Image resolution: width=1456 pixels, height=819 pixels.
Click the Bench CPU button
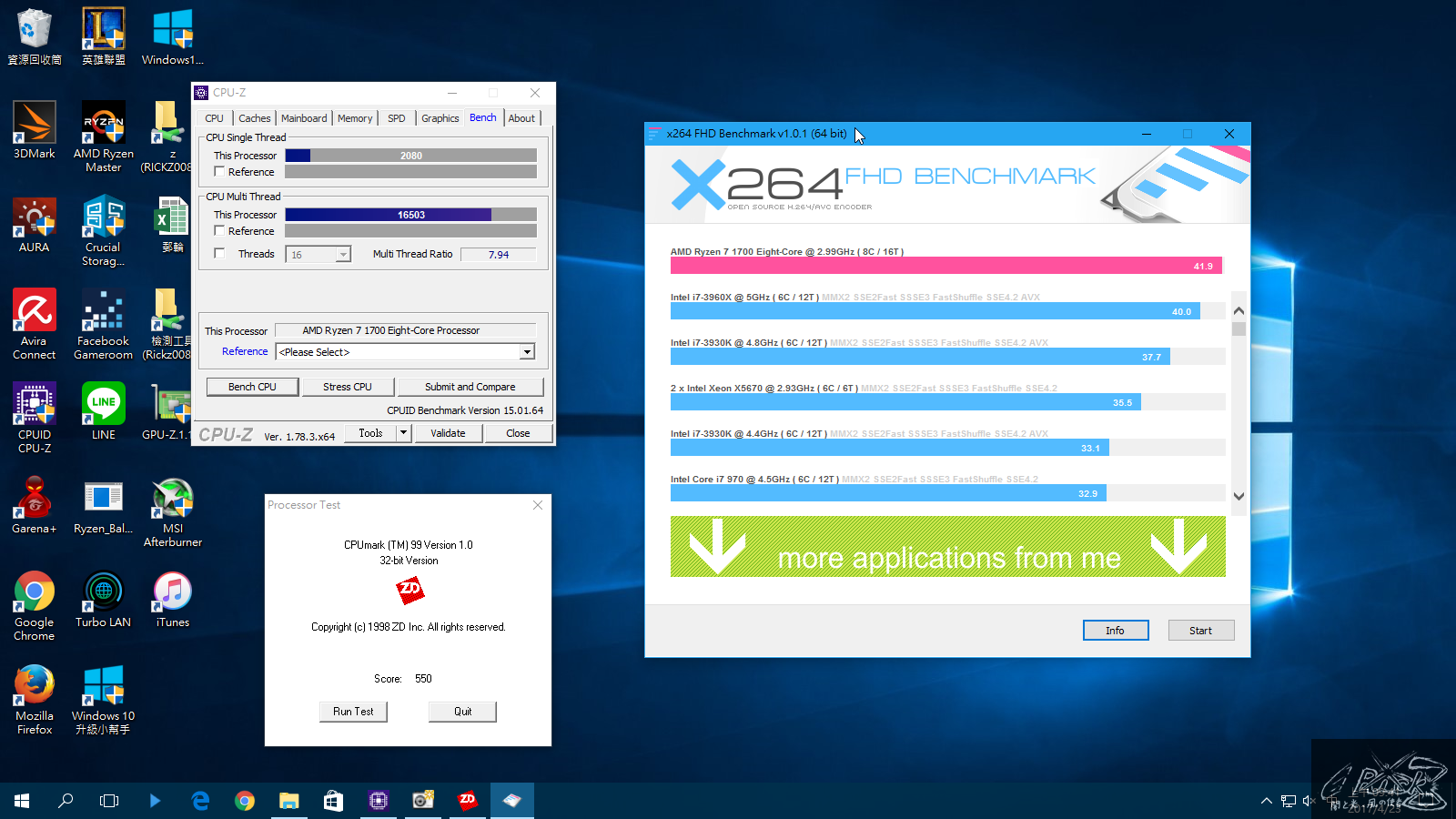pyautogui.click(x=252, y=387)
